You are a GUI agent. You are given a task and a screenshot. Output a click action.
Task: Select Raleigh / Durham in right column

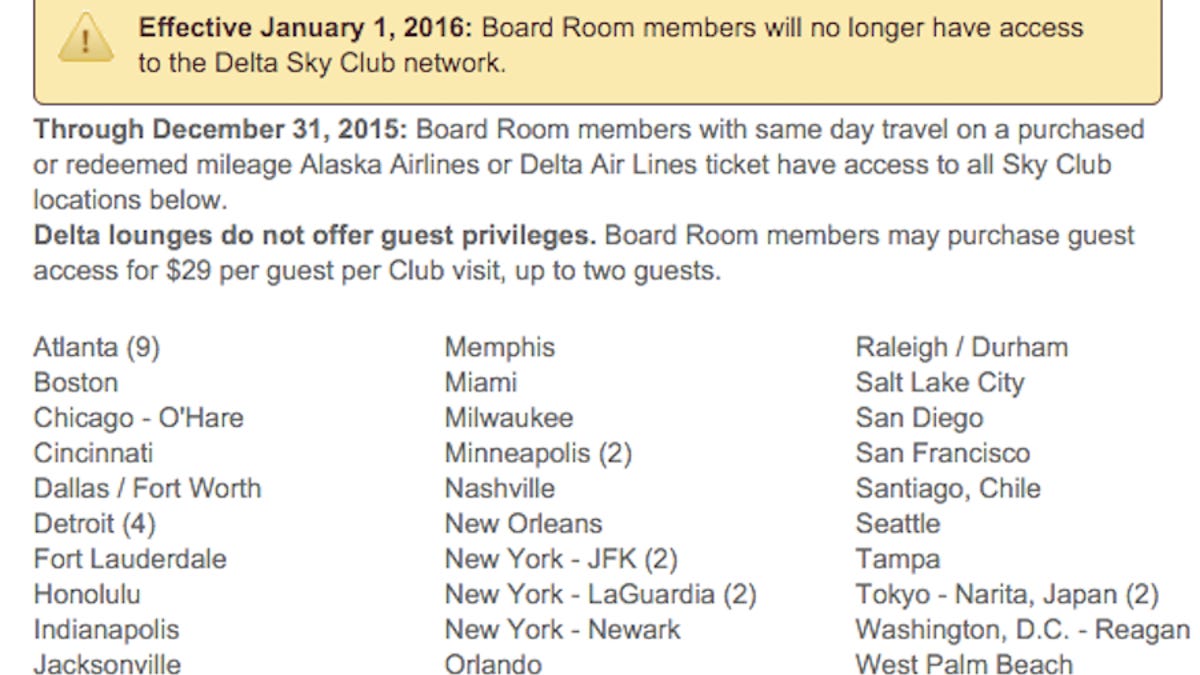coord(962,348)
